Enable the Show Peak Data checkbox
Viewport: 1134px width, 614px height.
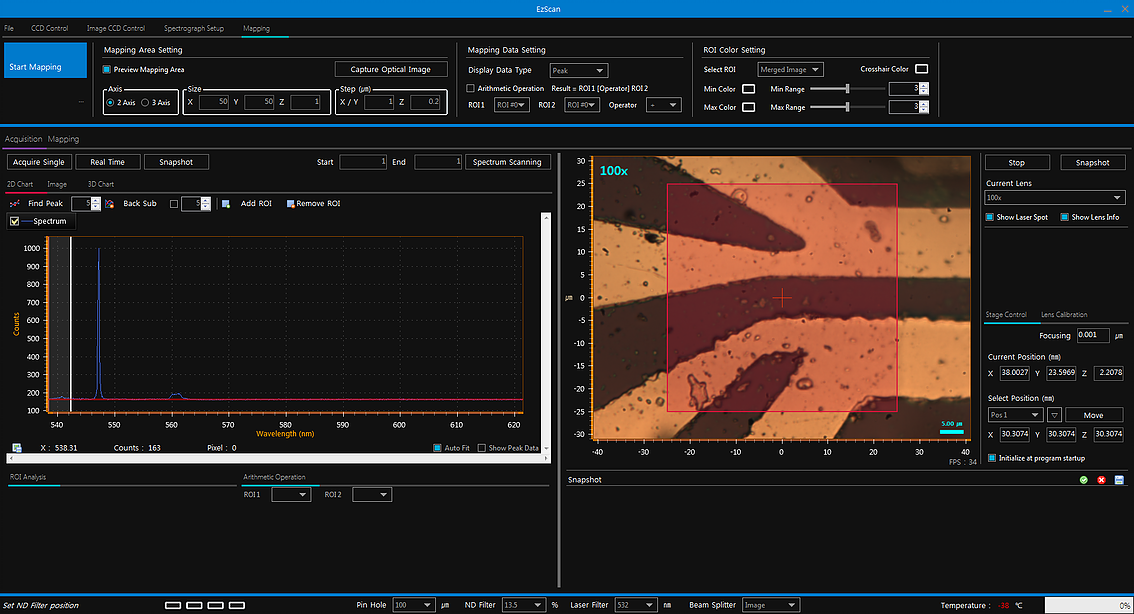(482, 448)
